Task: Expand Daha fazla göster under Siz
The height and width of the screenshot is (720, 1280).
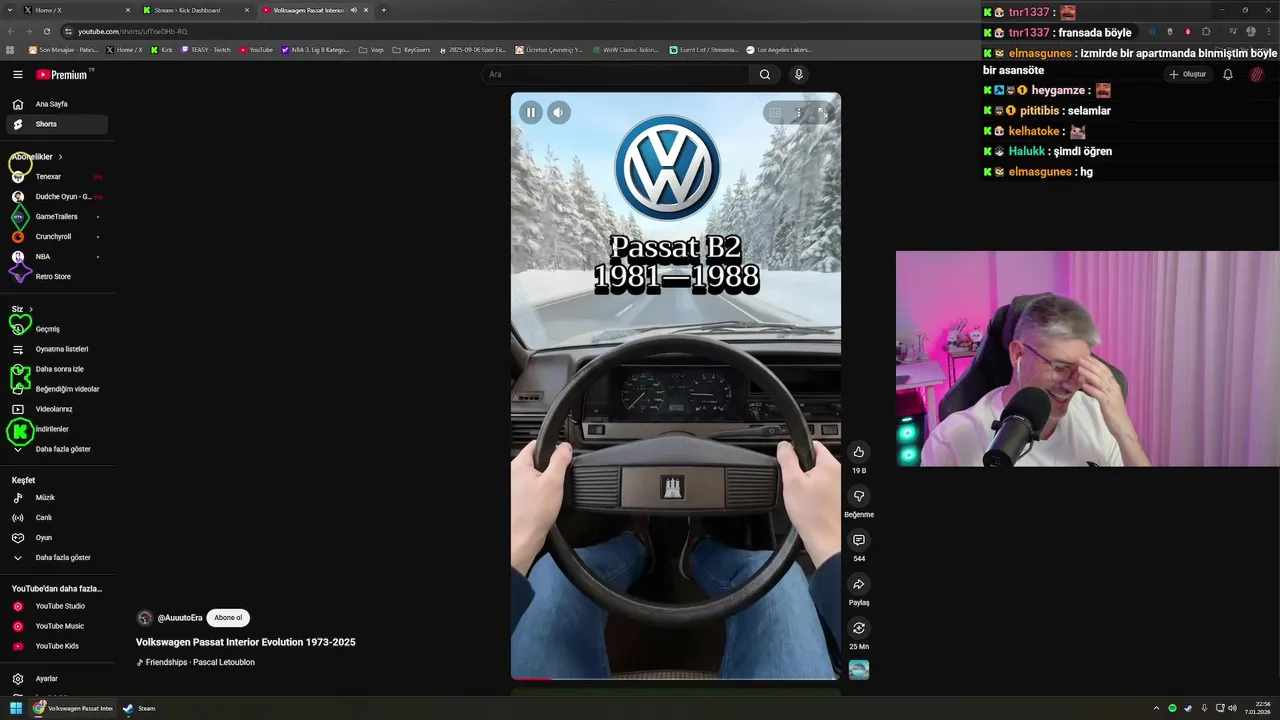Action: 56,449
